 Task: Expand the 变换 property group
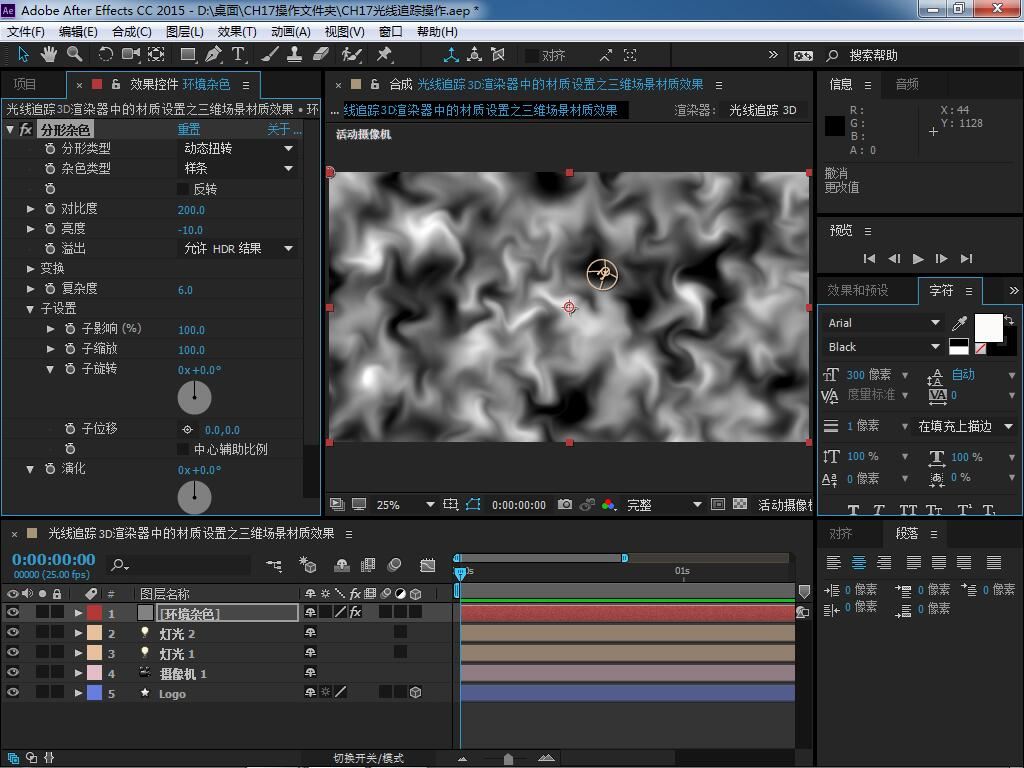pos(31,268)
